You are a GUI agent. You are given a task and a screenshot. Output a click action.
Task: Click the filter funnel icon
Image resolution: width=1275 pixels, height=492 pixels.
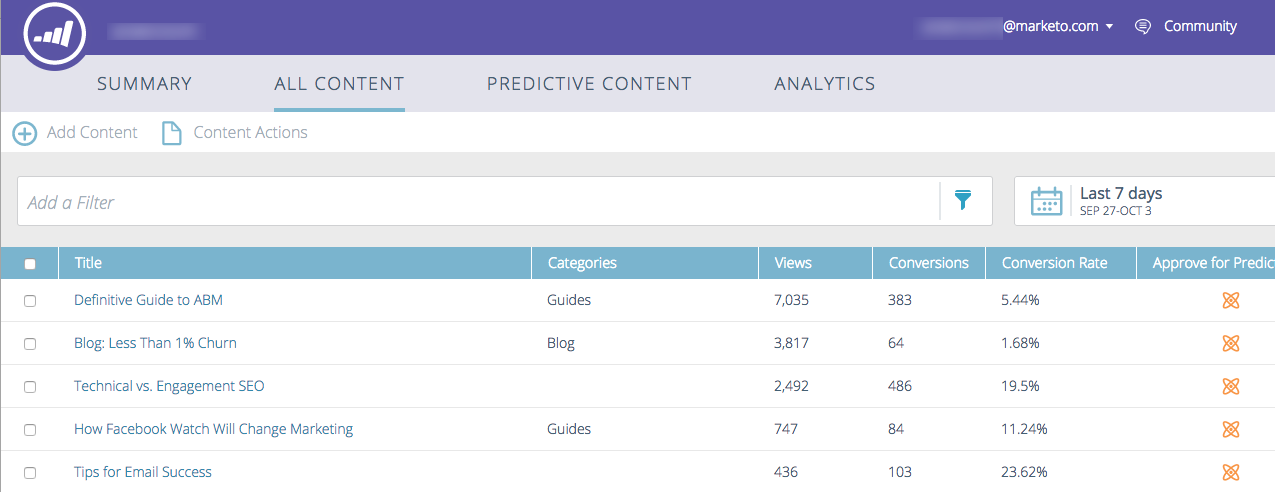tap(963, 201)
